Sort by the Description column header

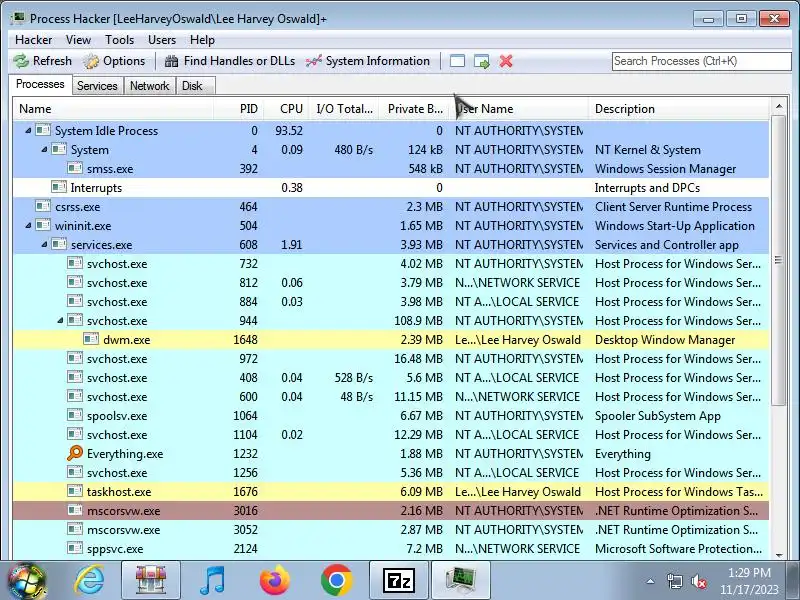[679, 109]
